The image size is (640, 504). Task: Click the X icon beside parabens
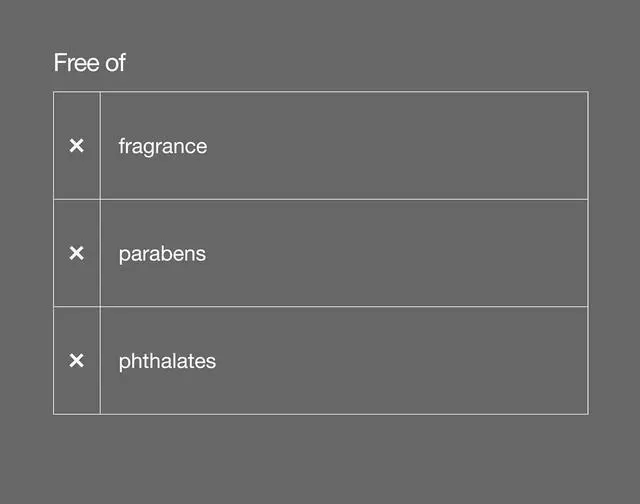[76, 253]
